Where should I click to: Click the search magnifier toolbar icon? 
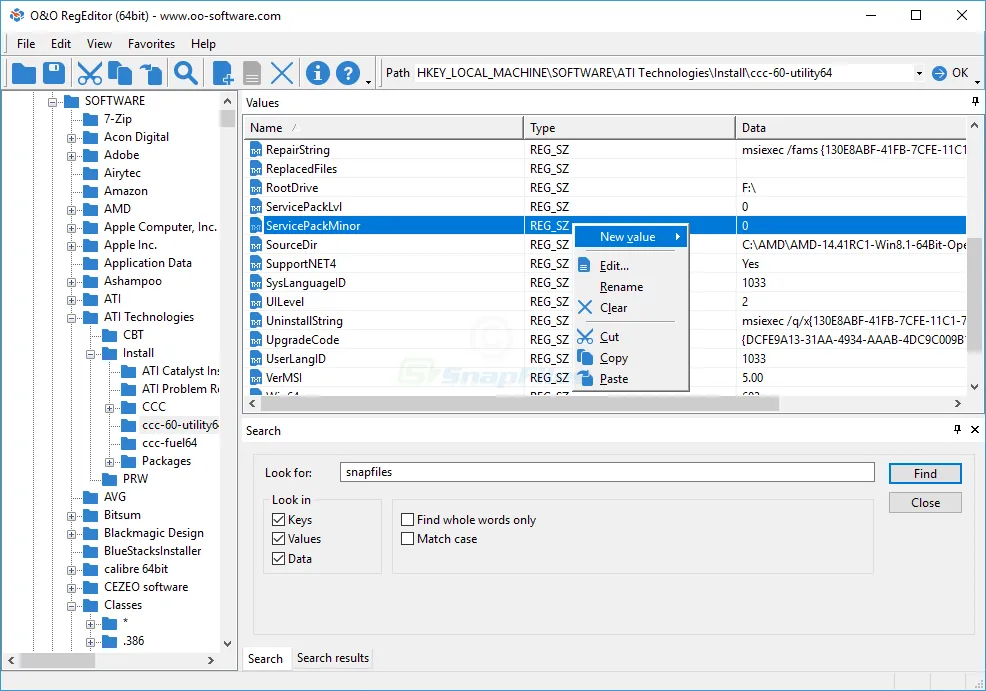(x=186, y=74)
